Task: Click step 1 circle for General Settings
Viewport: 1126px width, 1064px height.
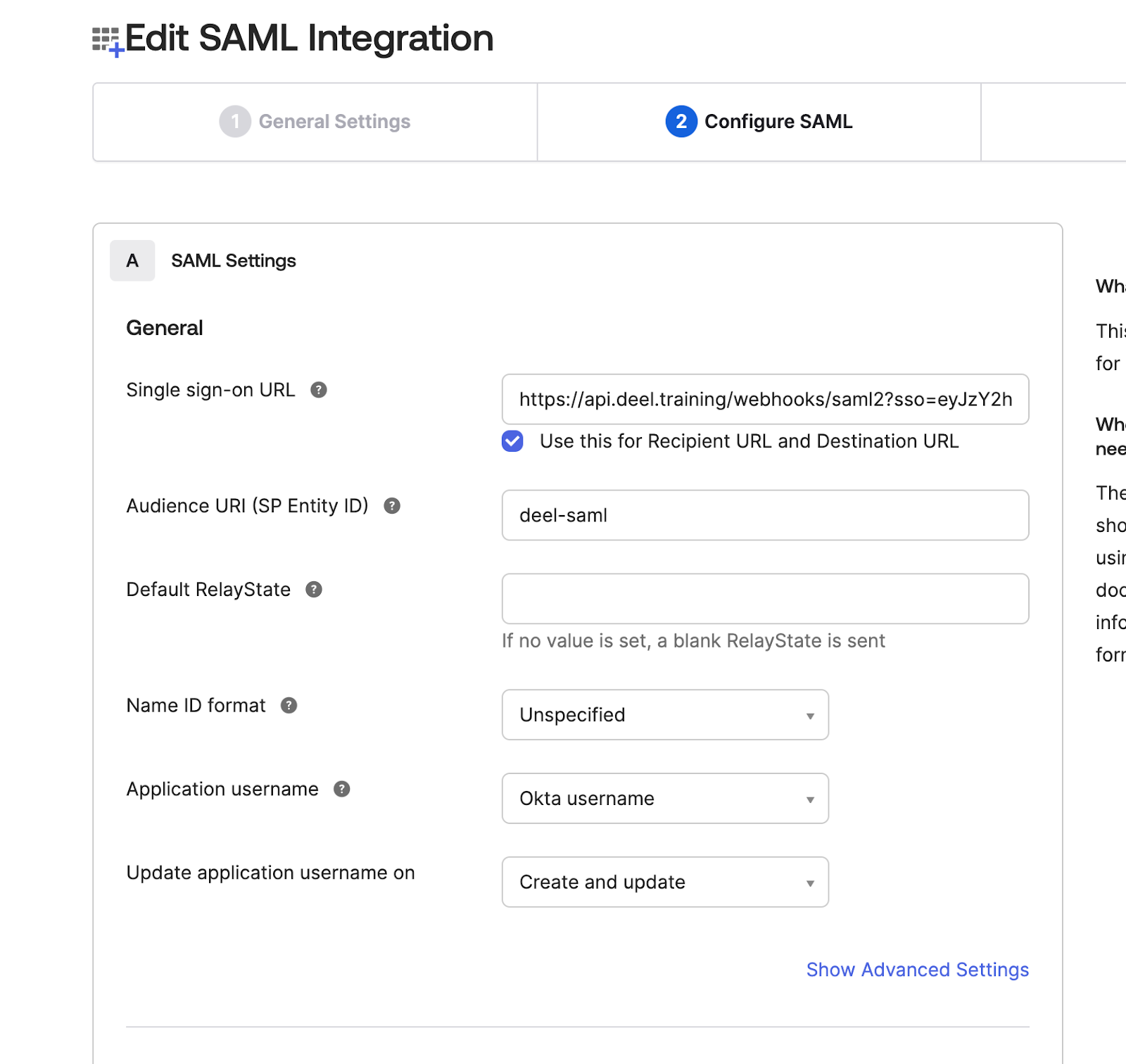Action: [x=235, y=122]
